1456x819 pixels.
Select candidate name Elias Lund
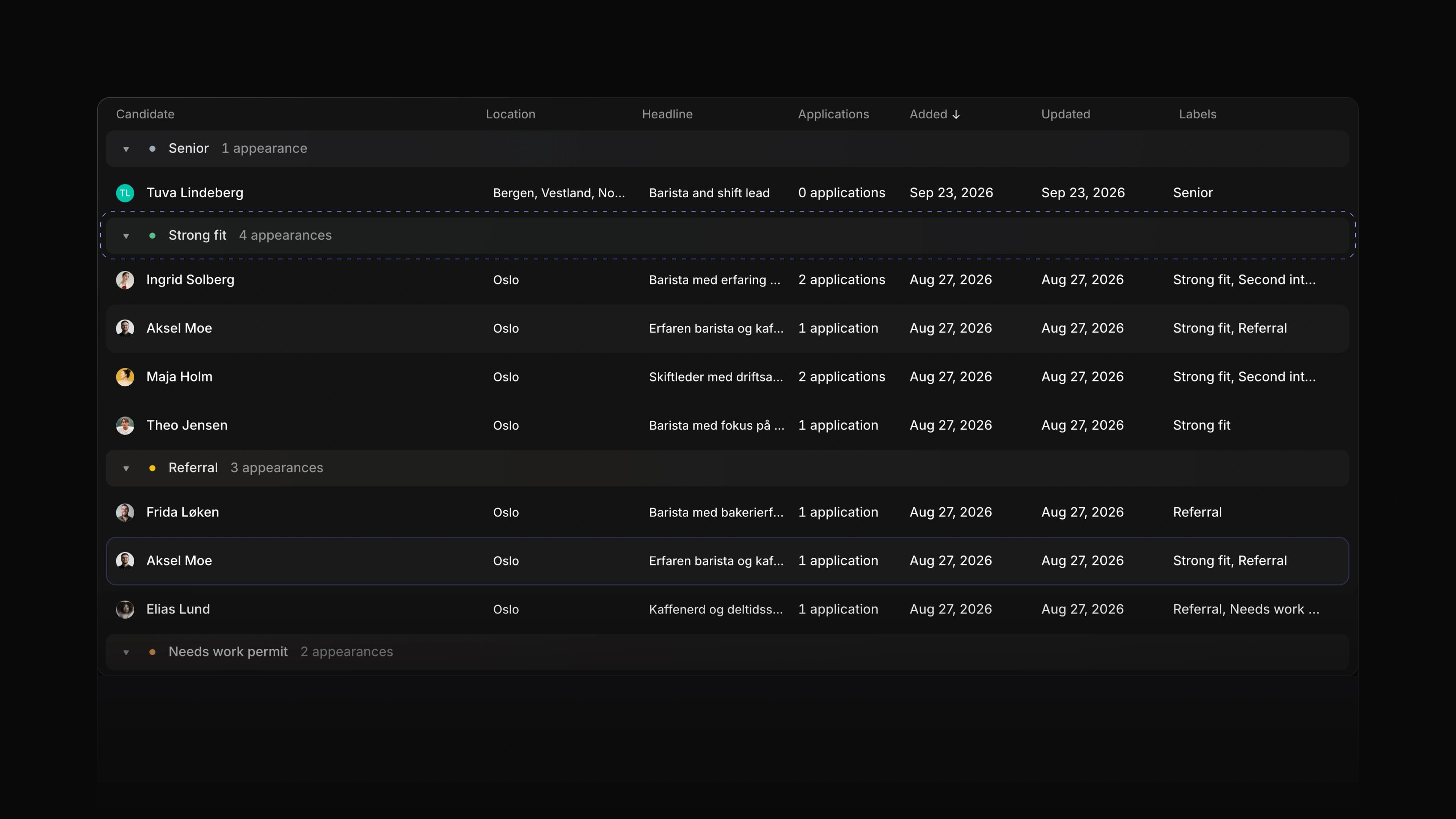click(x=178, y=609)
